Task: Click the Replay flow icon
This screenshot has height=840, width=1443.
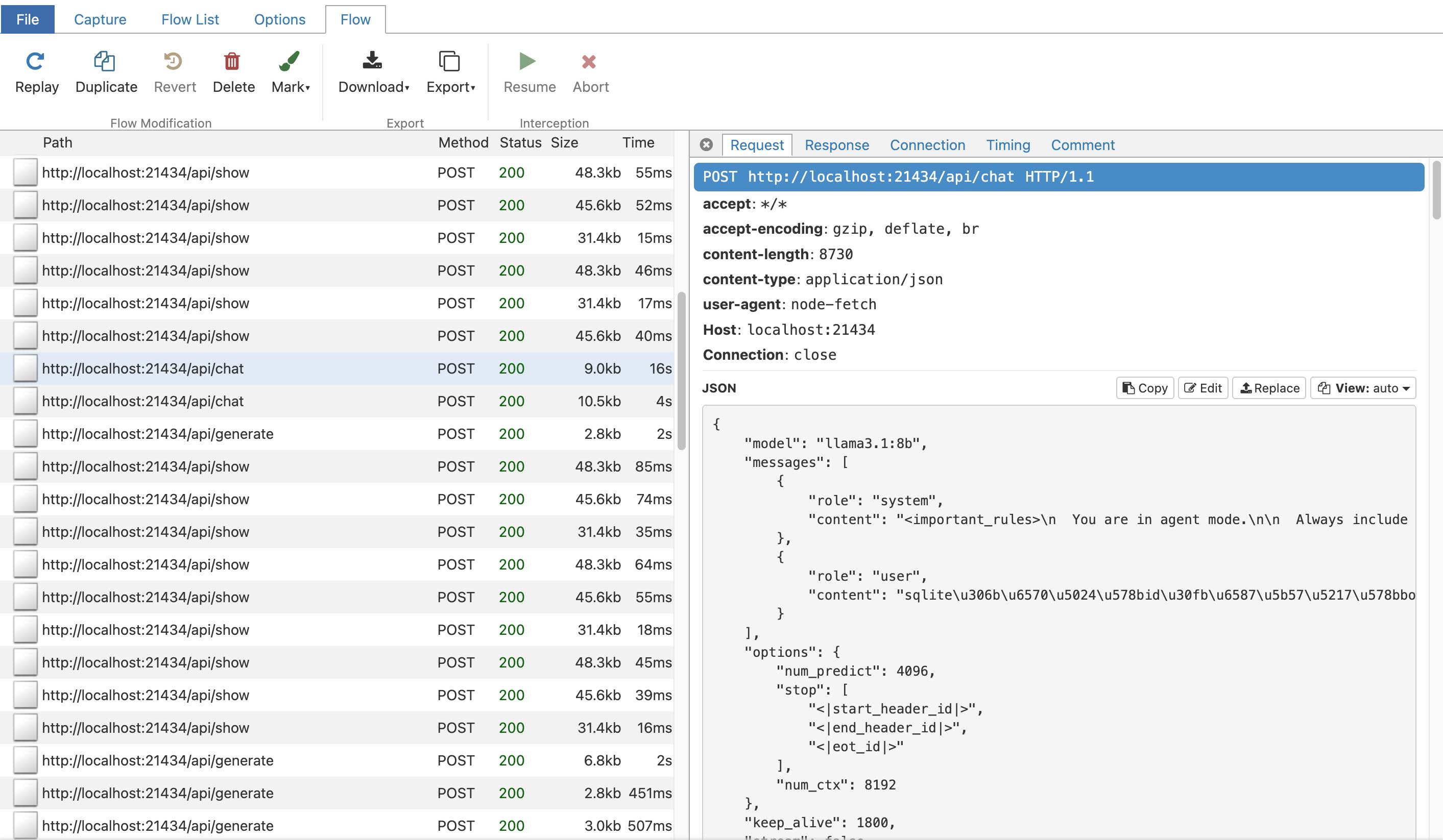Action: [36, 61]
